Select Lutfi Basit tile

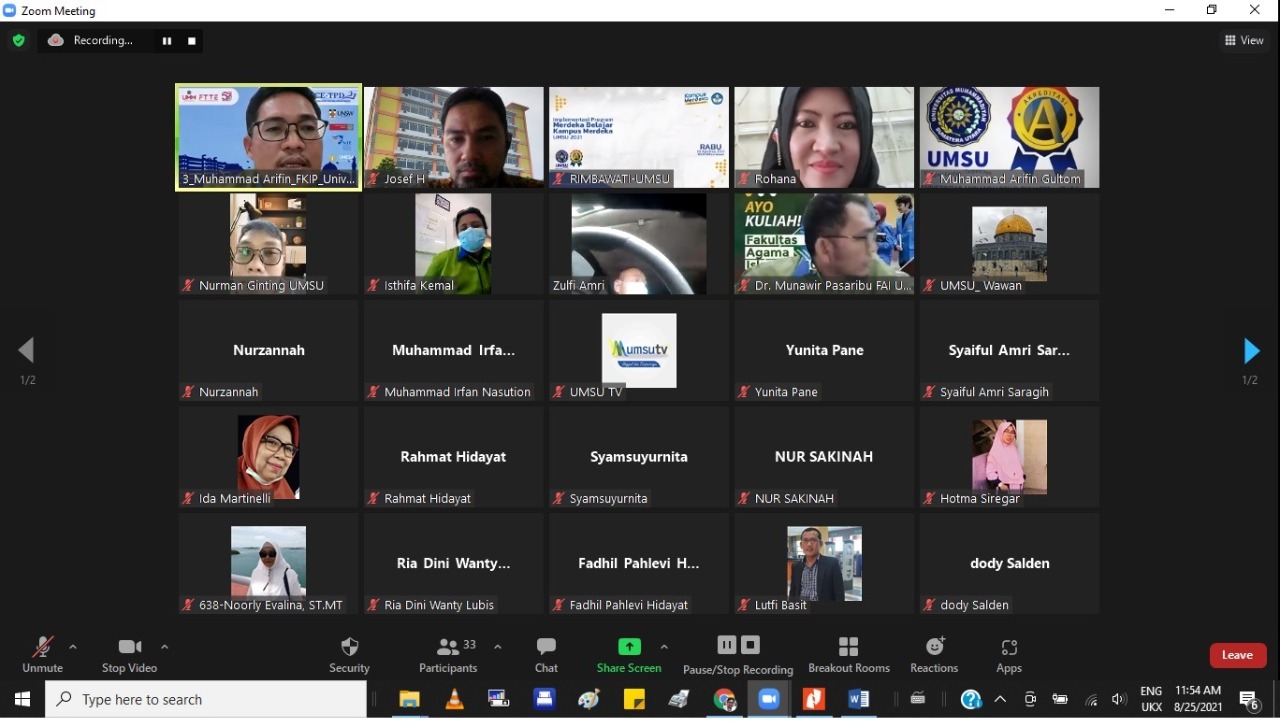(824, 564)
